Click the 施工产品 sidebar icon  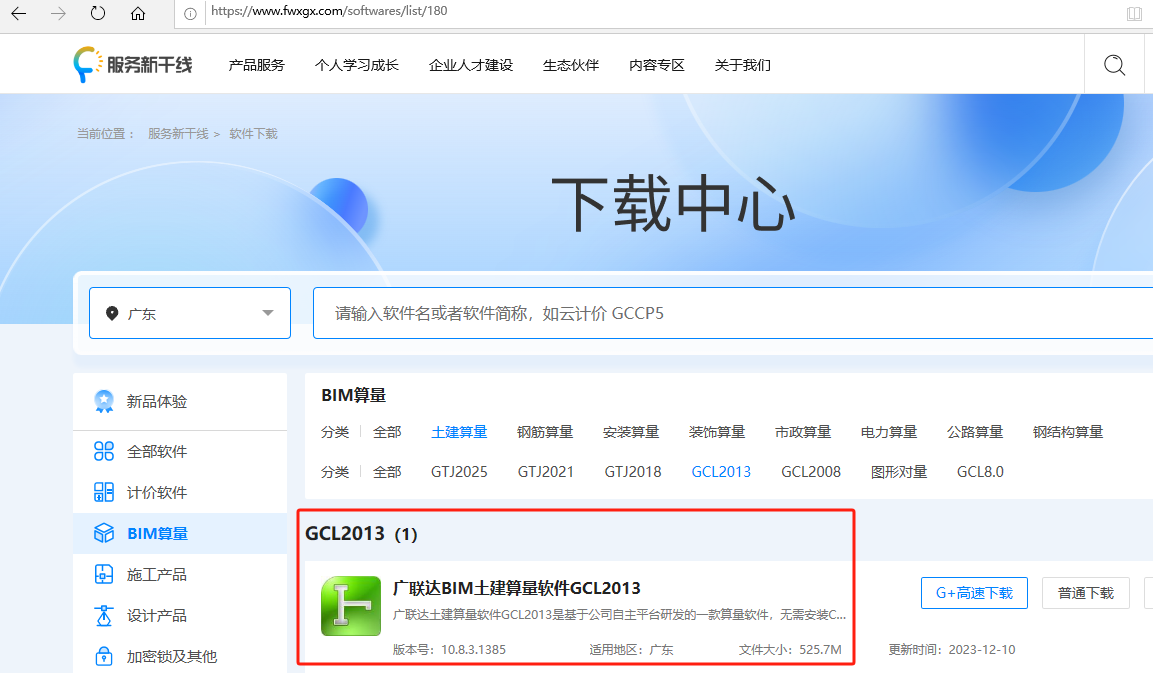pos(104,574)
